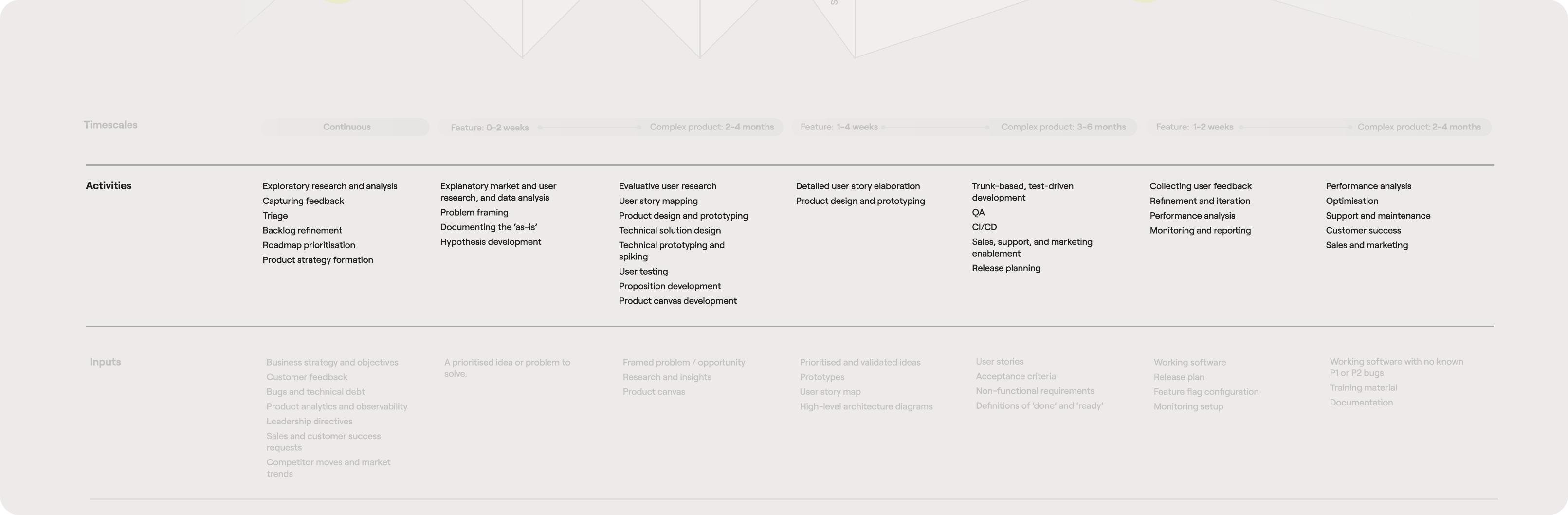
Task: Select the "CI/CD" activity item
Action: pos(985,227)
